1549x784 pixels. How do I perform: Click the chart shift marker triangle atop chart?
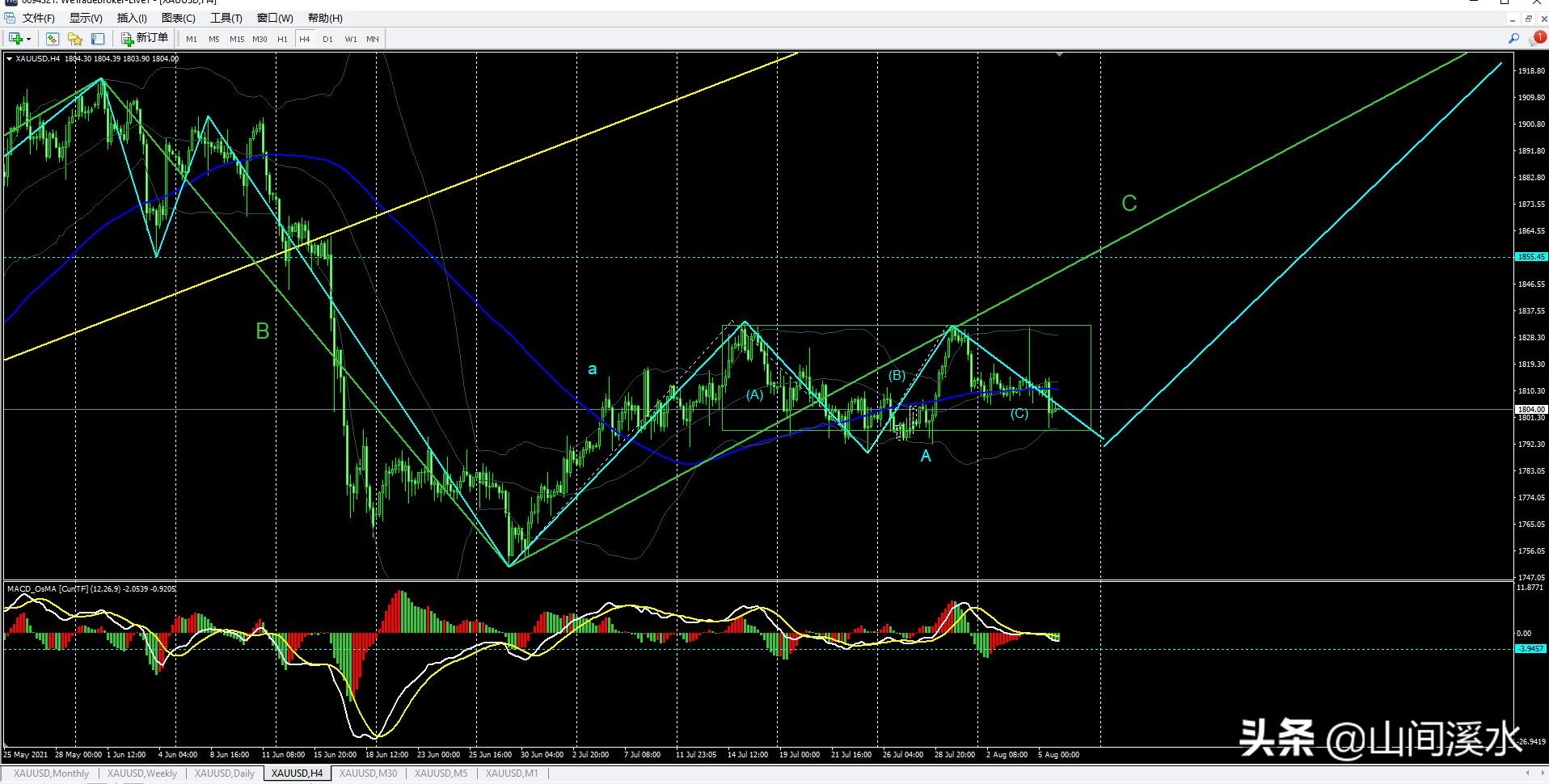(x=1059, y=54)
